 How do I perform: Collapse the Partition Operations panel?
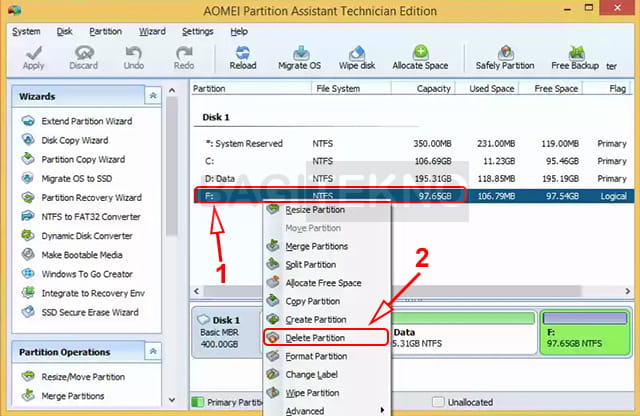153,351
